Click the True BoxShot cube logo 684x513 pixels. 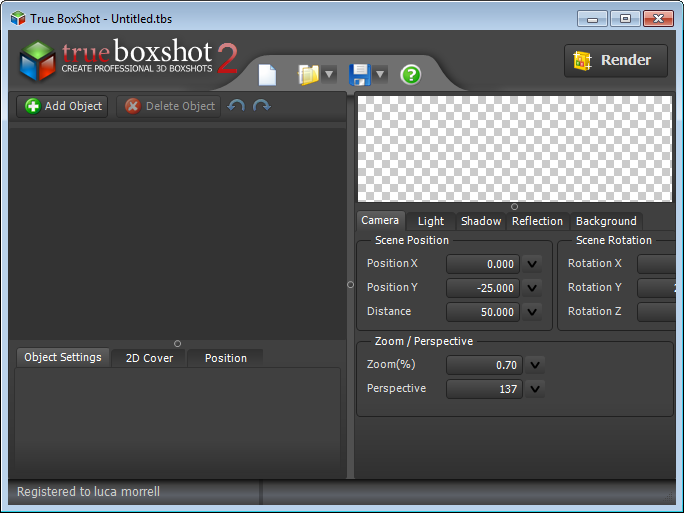38,61
